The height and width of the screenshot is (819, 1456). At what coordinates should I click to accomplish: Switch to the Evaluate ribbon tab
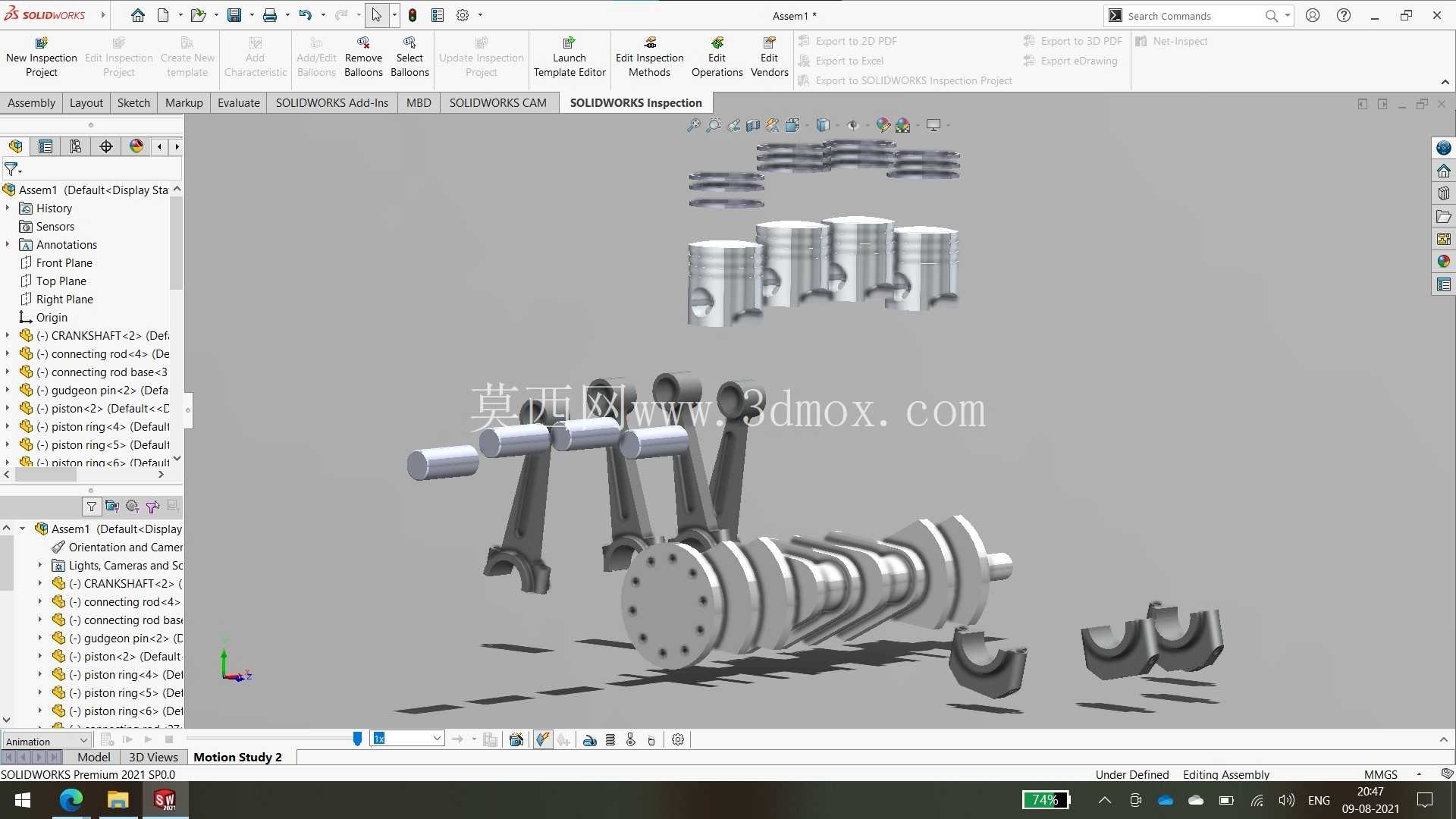click(238, 102)
